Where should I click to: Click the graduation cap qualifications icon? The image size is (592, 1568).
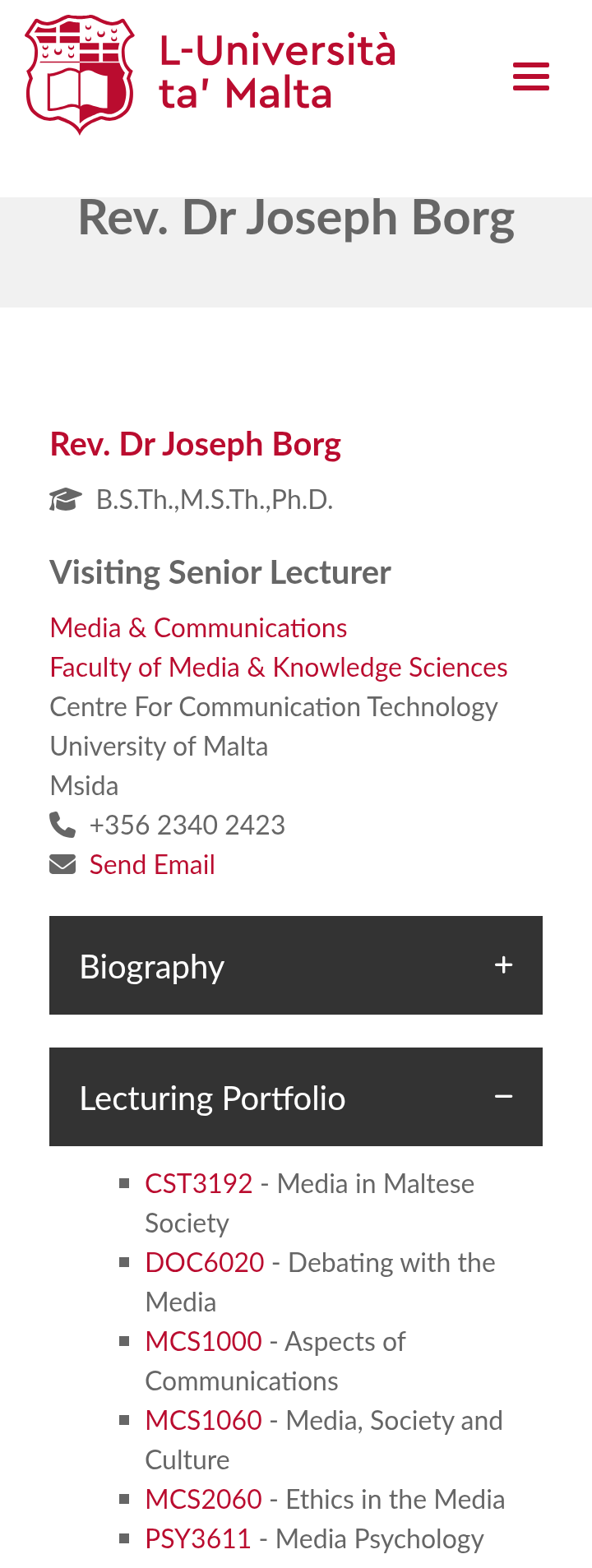pyautogui.click(x=66, y=499)
